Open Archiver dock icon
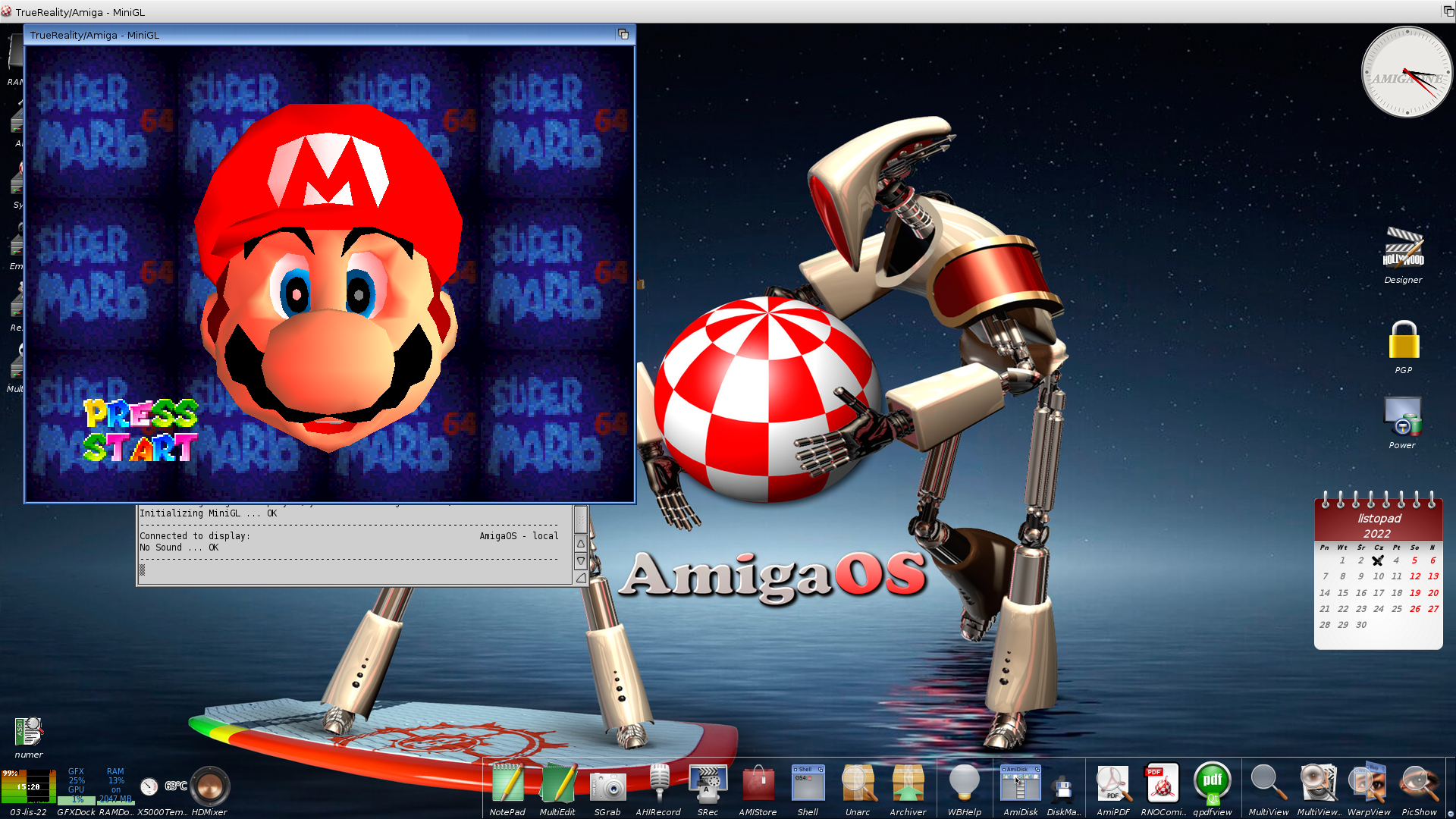Image resolution: width=1456 pixels, height=819 pixels. (908, 783)
